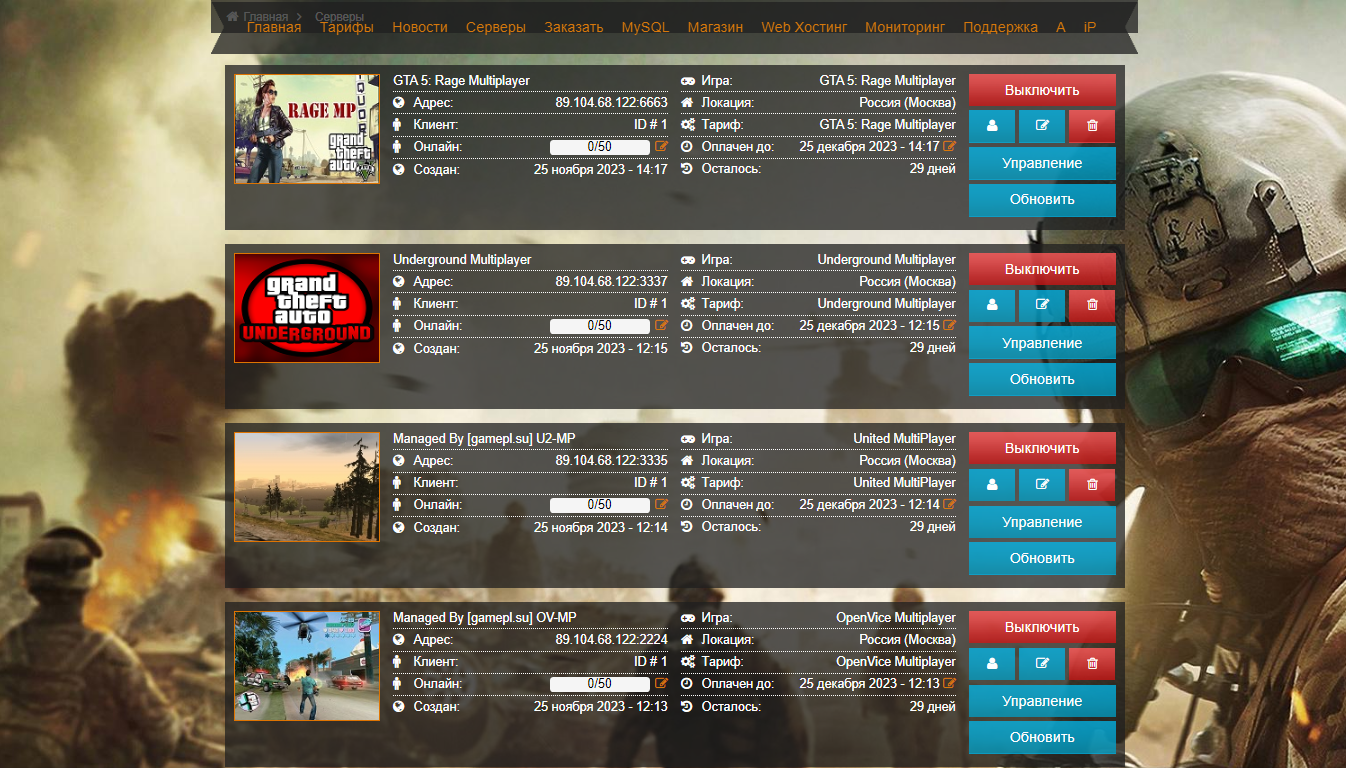Edit paid-until date icon for OpenVice Multiplayer

pyautogui.click(x=949, y=684)
